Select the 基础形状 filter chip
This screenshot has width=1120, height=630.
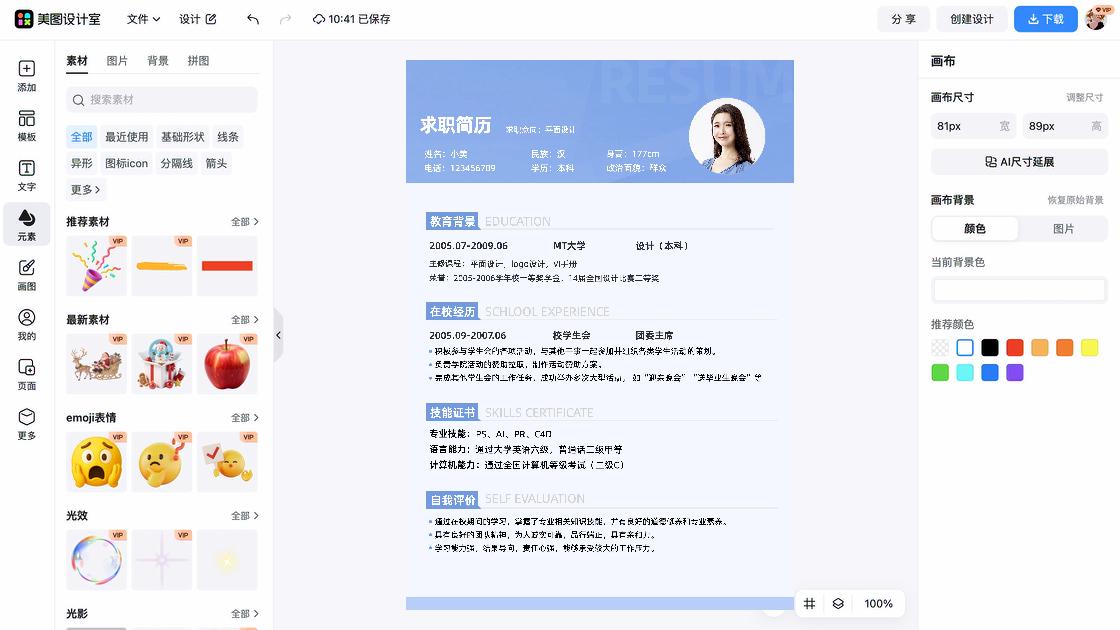click(182, 136)
